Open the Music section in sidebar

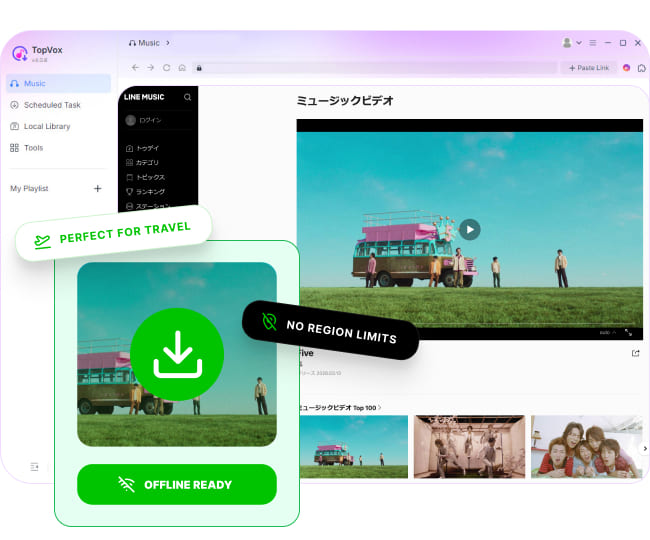(58, 83)
